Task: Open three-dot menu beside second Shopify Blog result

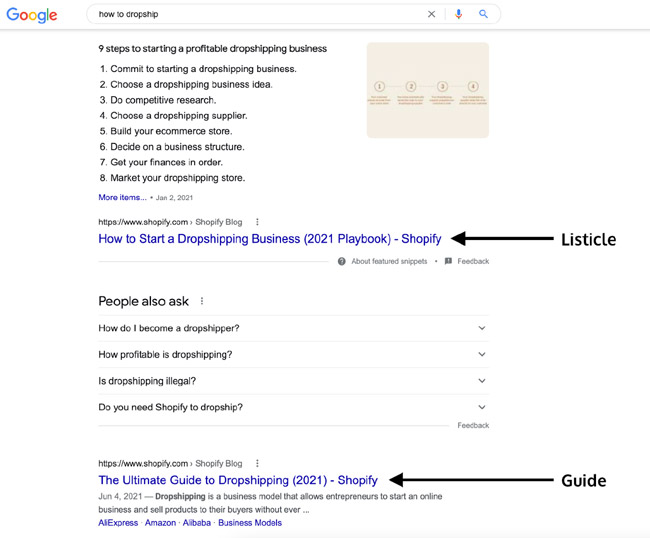Action: tap(257, 463)
